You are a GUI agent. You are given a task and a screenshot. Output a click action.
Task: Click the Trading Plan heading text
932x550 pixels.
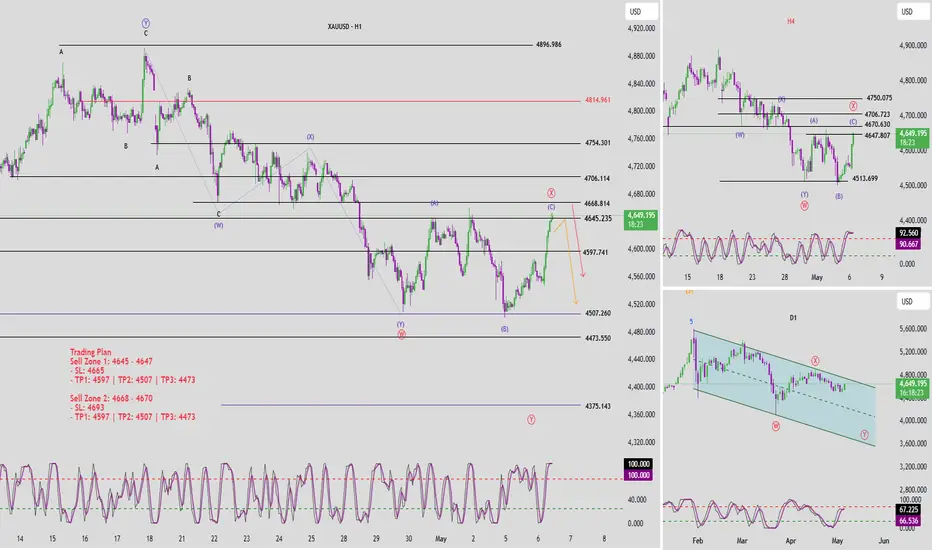[x=90, y=352]
